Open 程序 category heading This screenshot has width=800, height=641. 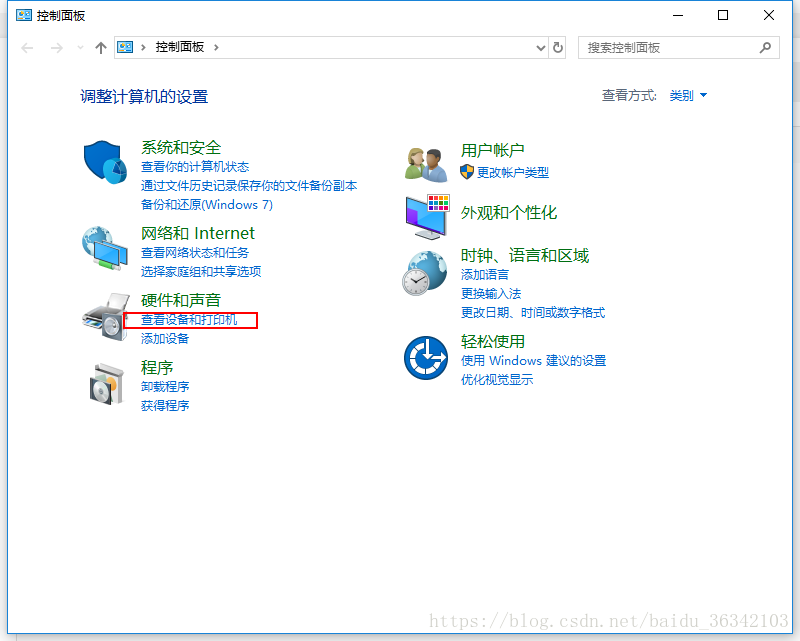157,367
